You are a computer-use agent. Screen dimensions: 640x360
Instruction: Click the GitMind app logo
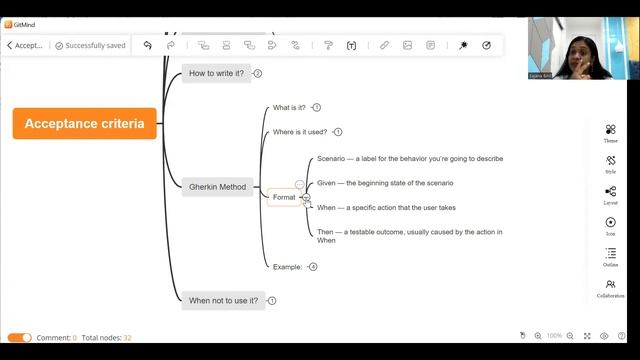(8, 24)
